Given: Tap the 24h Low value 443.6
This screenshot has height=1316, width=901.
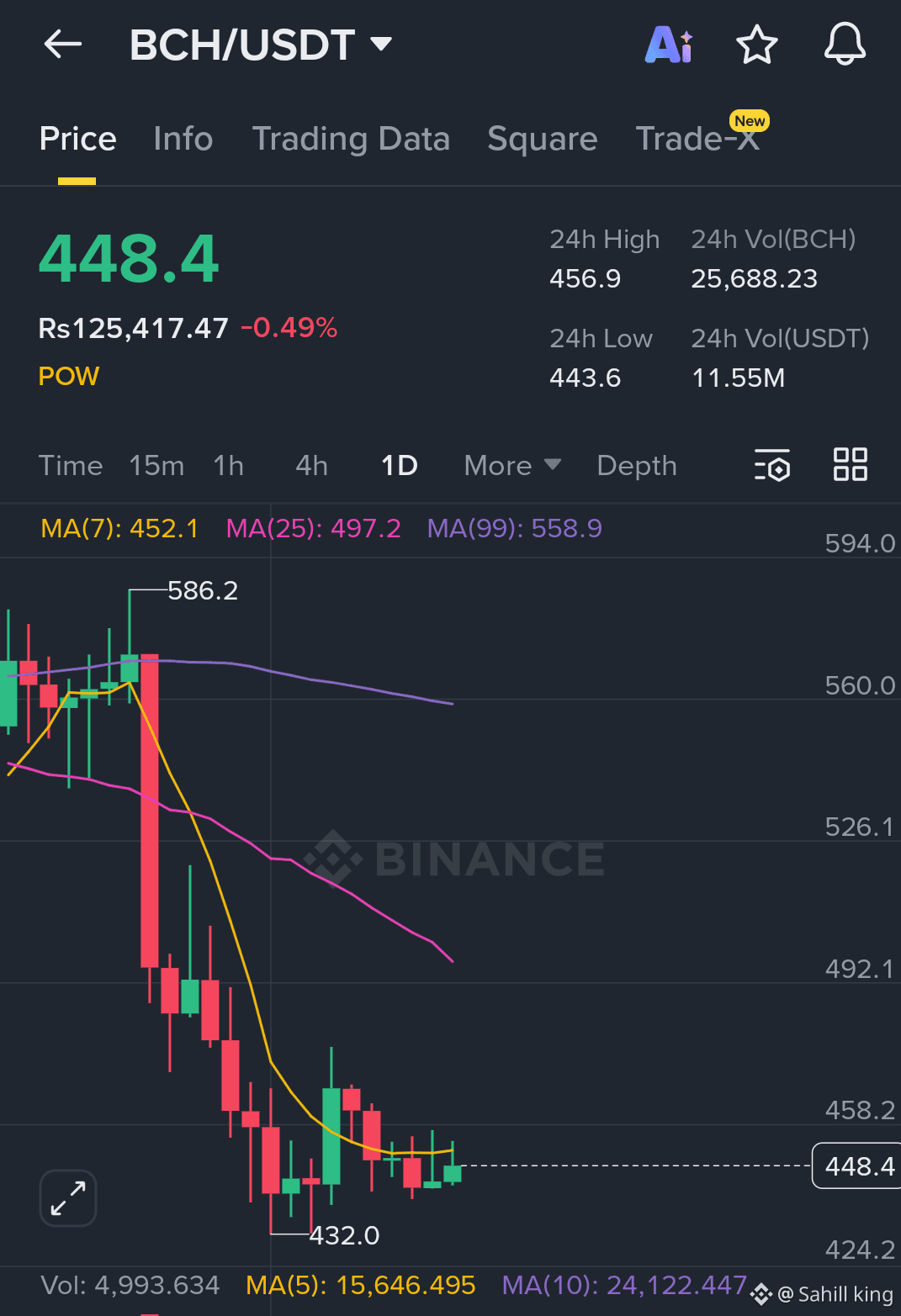Looking at the screenshot, I should [x=586, y=378].
